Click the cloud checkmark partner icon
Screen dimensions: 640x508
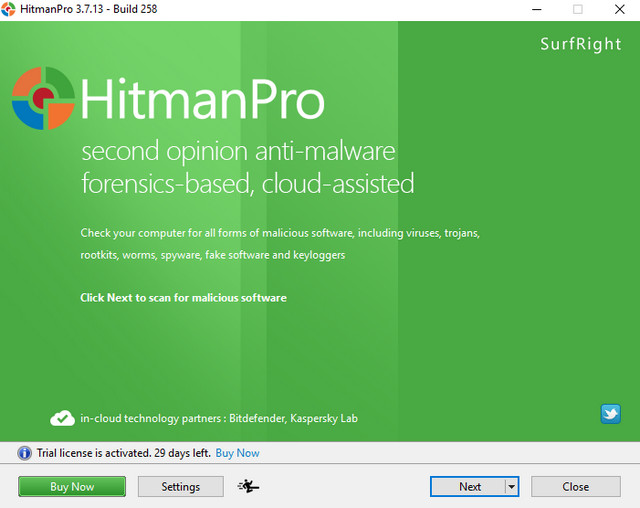tap(62, 418)
